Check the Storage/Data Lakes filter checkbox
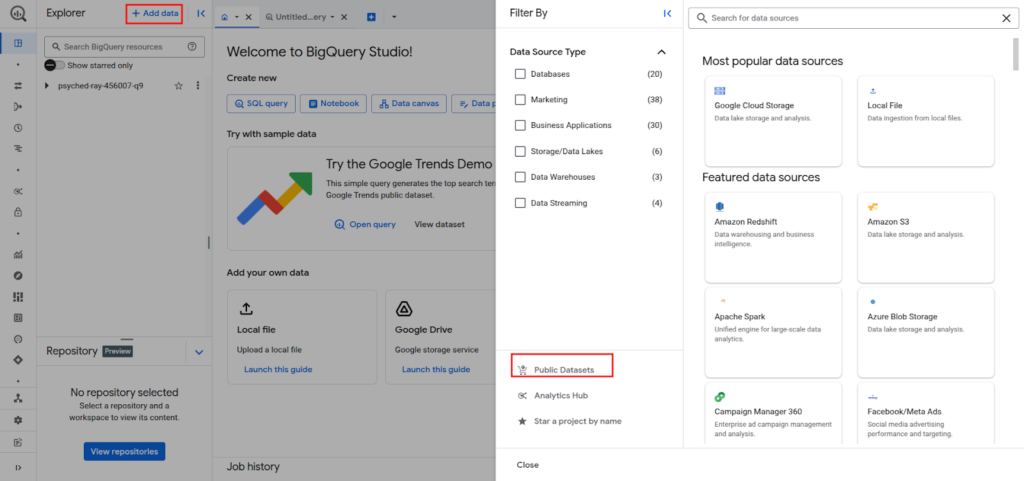 (x=520, y=151)
